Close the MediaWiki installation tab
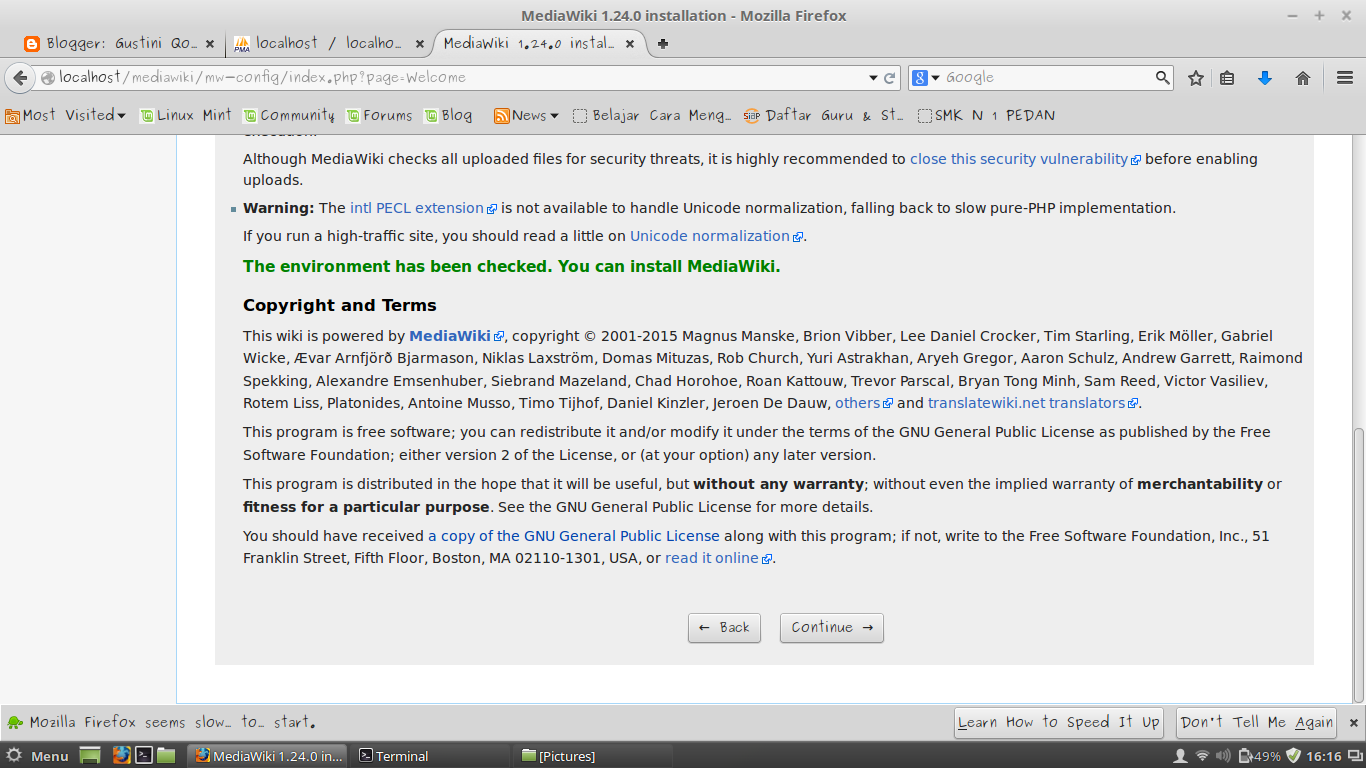 coord(630,44)
